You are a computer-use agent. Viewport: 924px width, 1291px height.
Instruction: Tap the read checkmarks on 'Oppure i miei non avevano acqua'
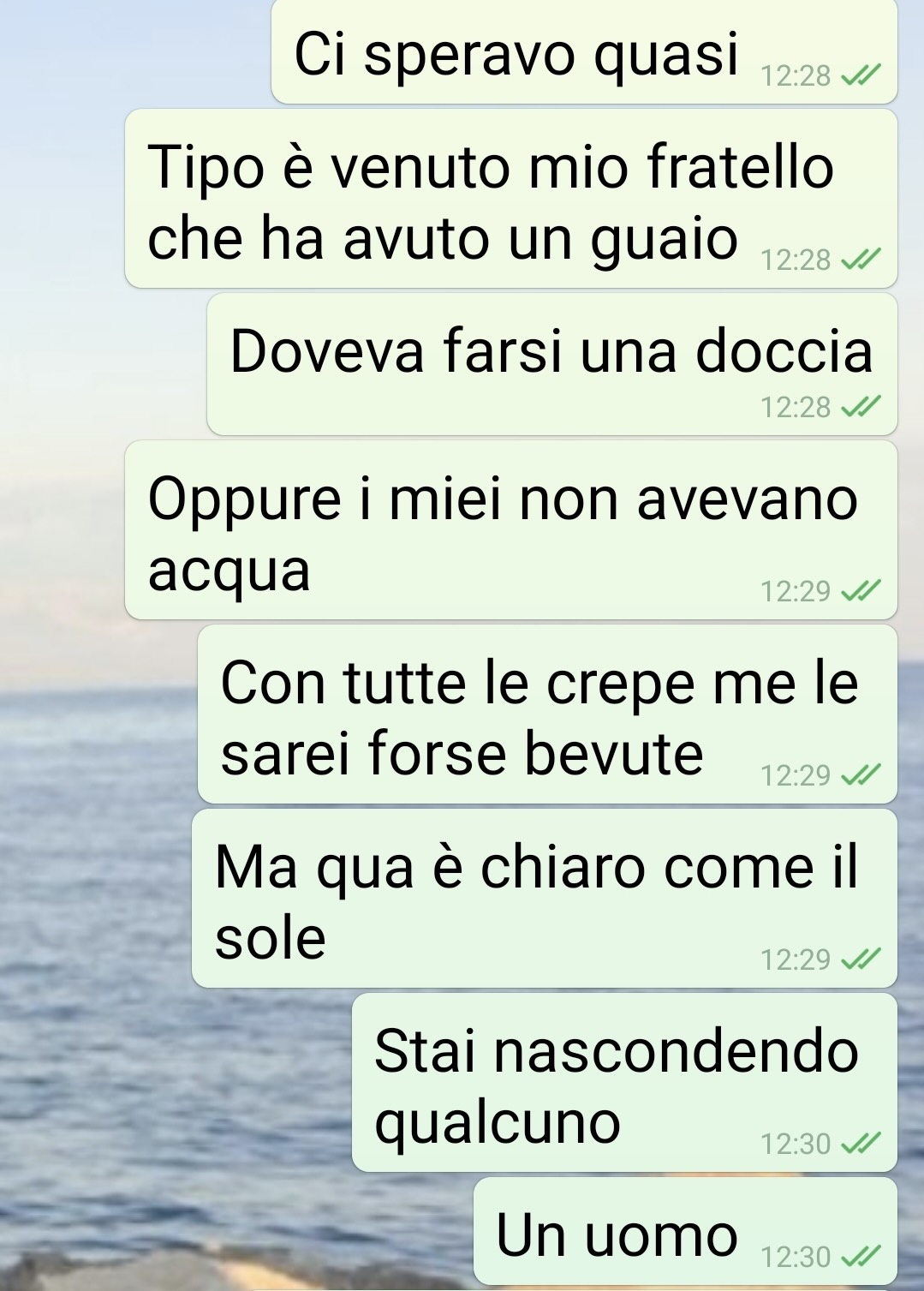coord(861,591)
